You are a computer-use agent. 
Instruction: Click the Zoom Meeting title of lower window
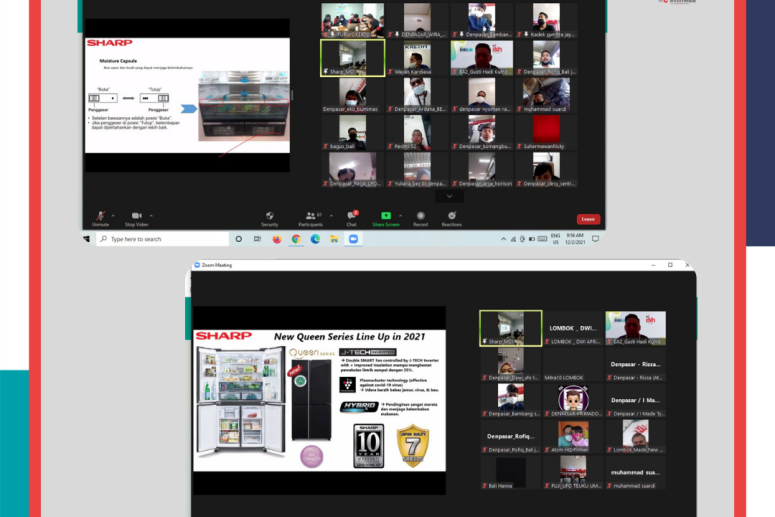click(x=216, y=265)
